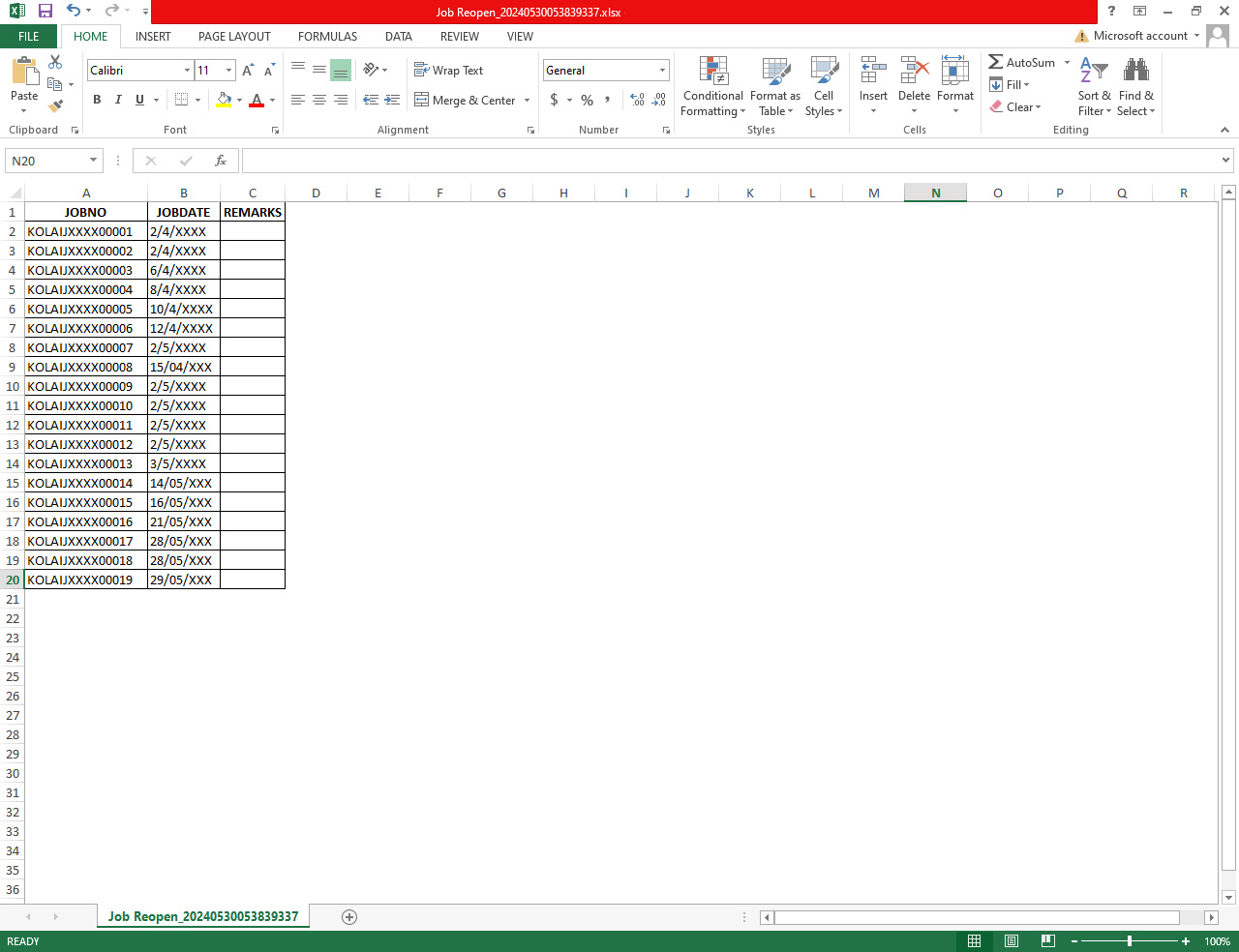Open the FORMULAS ribbon tab
Screen dimensions: 1239x952
click(x=327, y=37)
